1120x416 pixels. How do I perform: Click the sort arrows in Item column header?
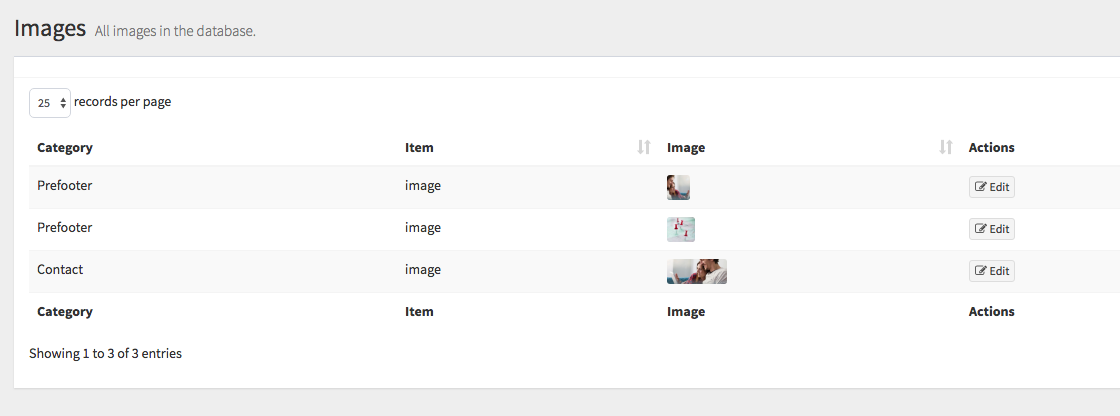click(643, 147)
